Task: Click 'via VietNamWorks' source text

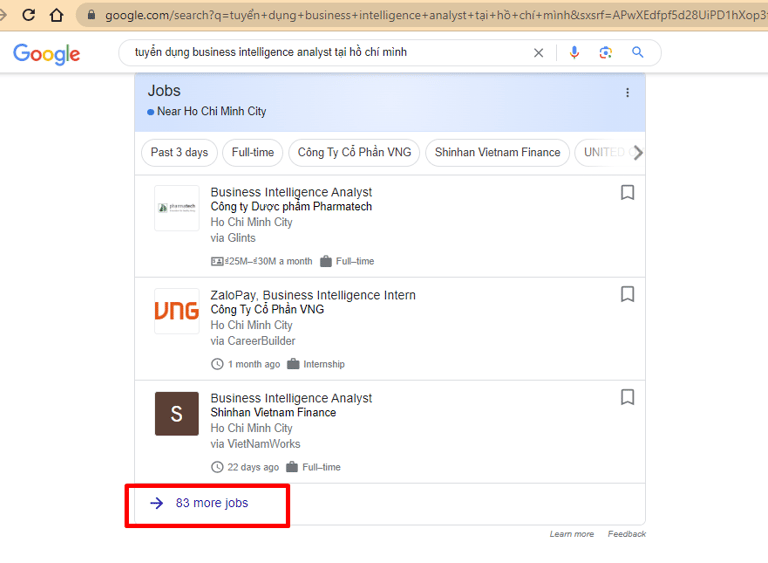Action: tap(255, 443)
